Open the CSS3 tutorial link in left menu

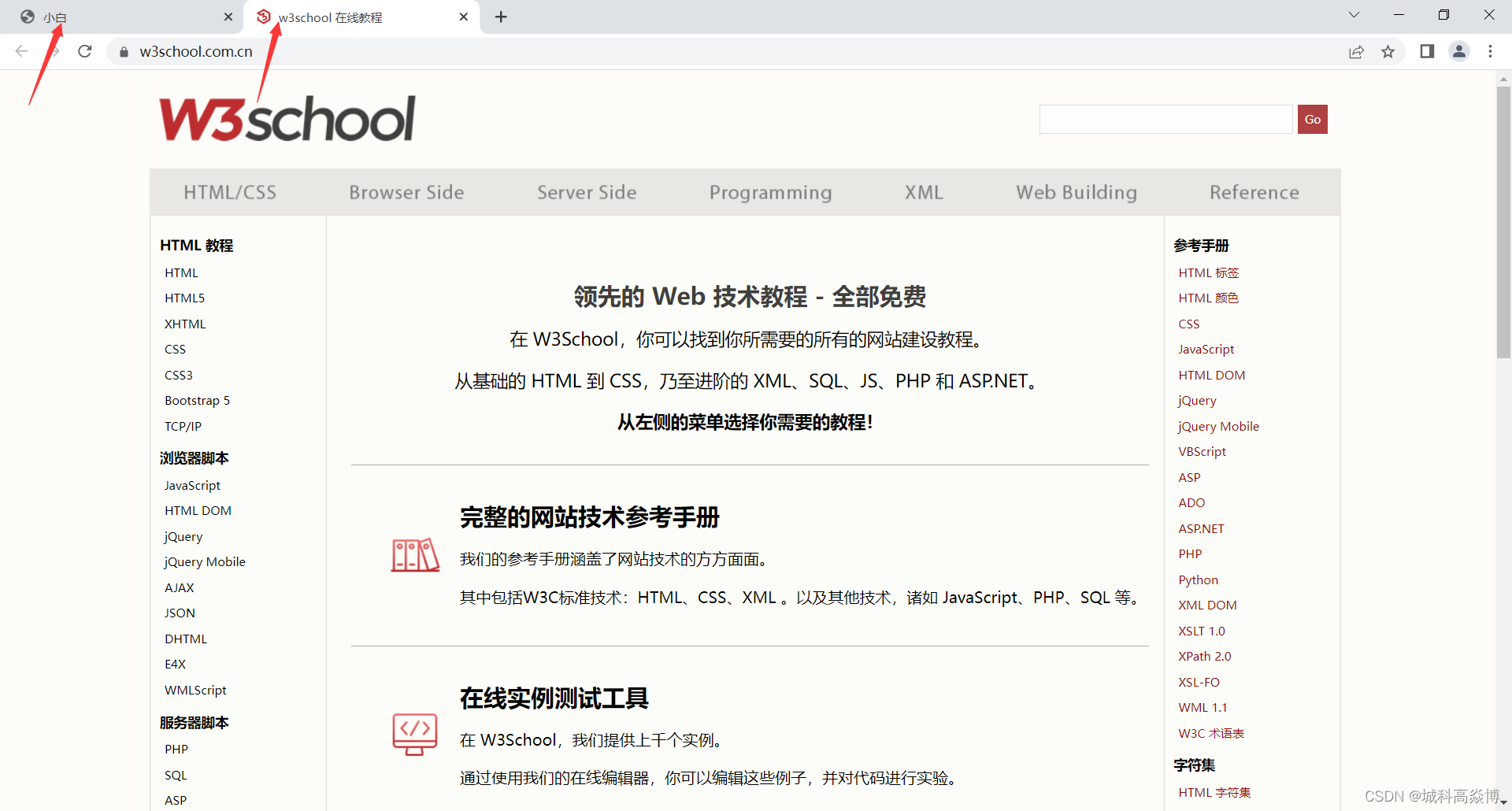pyautogui.click(x=179, y=375)
